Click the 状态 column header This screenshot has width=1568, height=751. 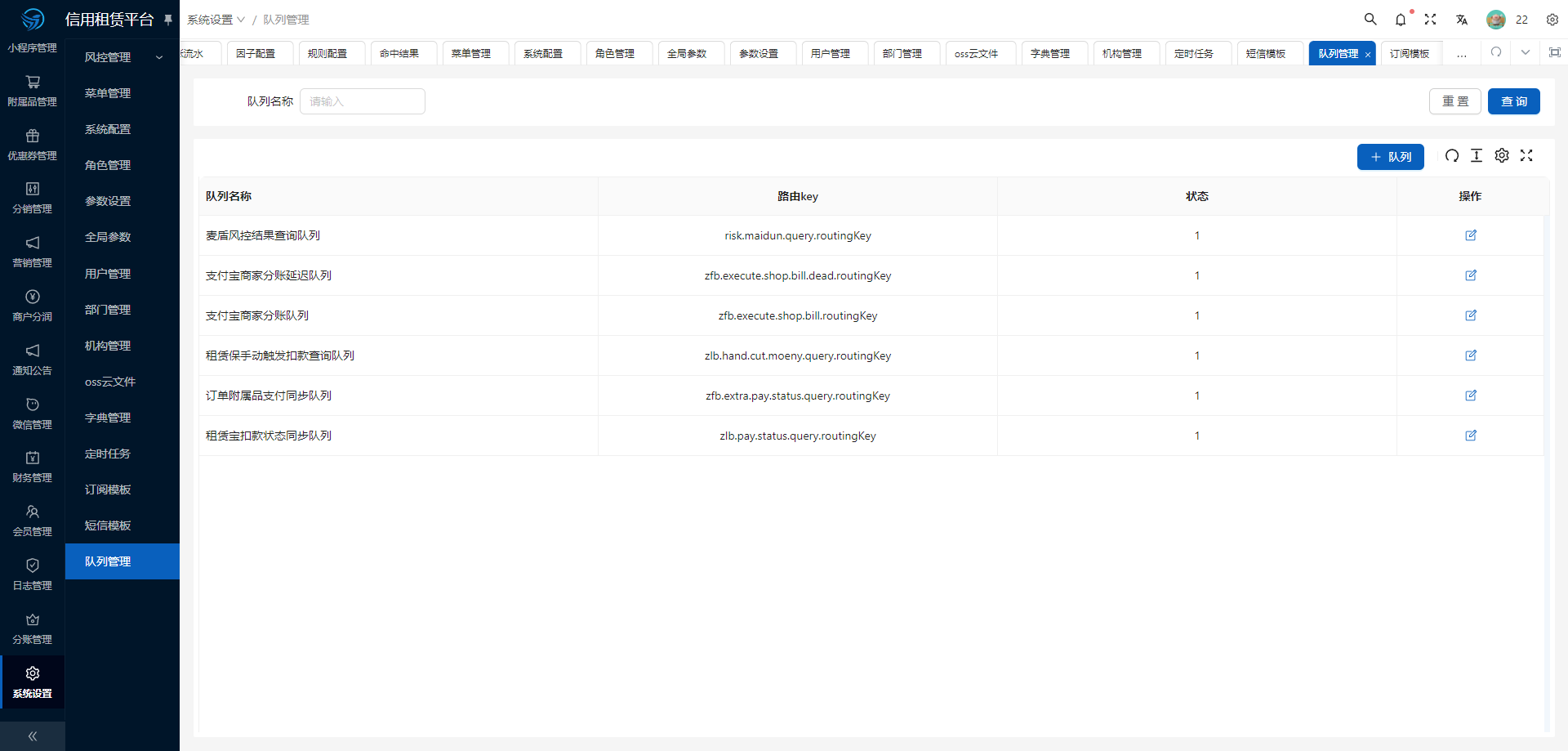tap(1197, 196)
